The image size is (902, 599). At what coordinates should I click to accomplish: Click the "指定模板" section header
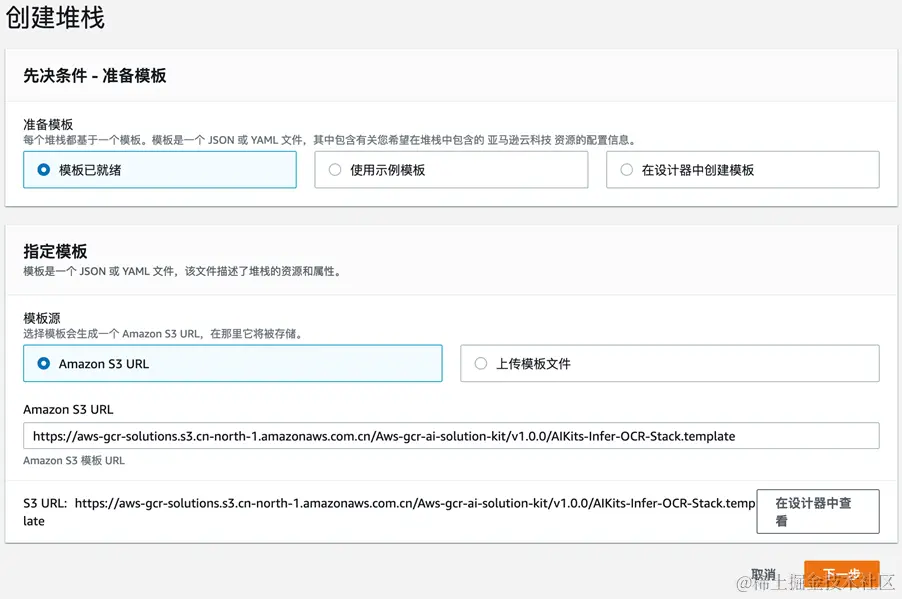(54, 251)
